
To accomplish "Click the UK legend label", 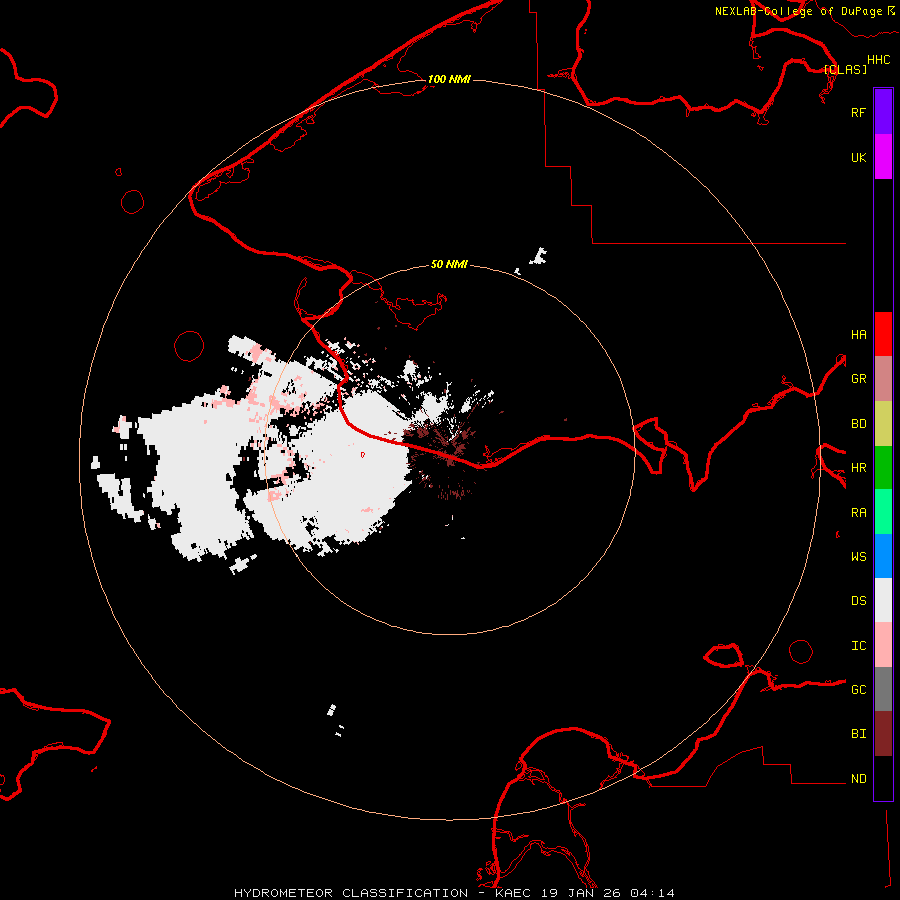I will click(858, 157).
